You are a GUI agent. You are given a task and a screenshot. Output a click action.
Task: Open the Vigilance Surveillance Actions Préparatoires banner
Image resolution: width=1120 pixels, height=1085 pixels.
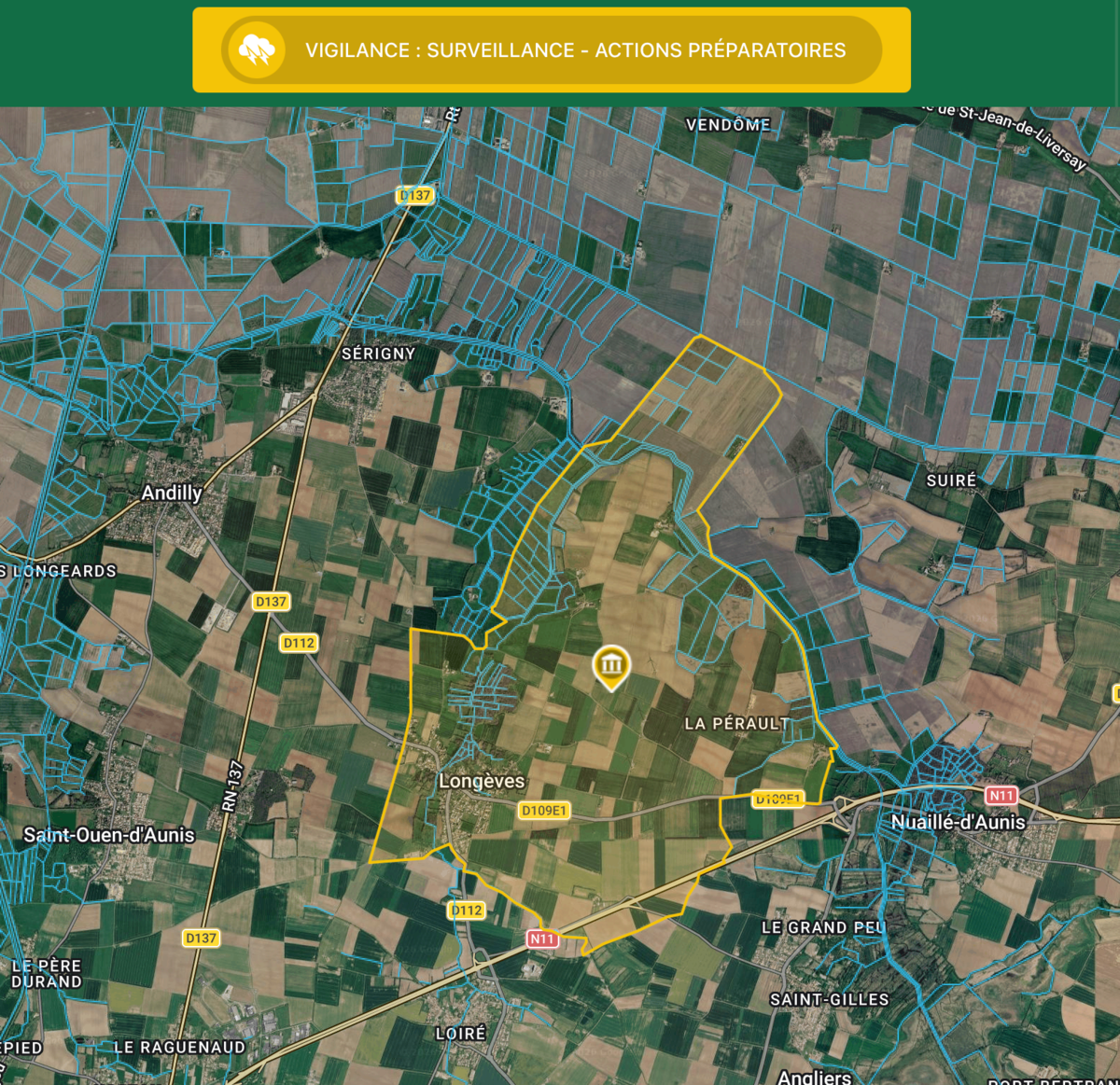552,50
